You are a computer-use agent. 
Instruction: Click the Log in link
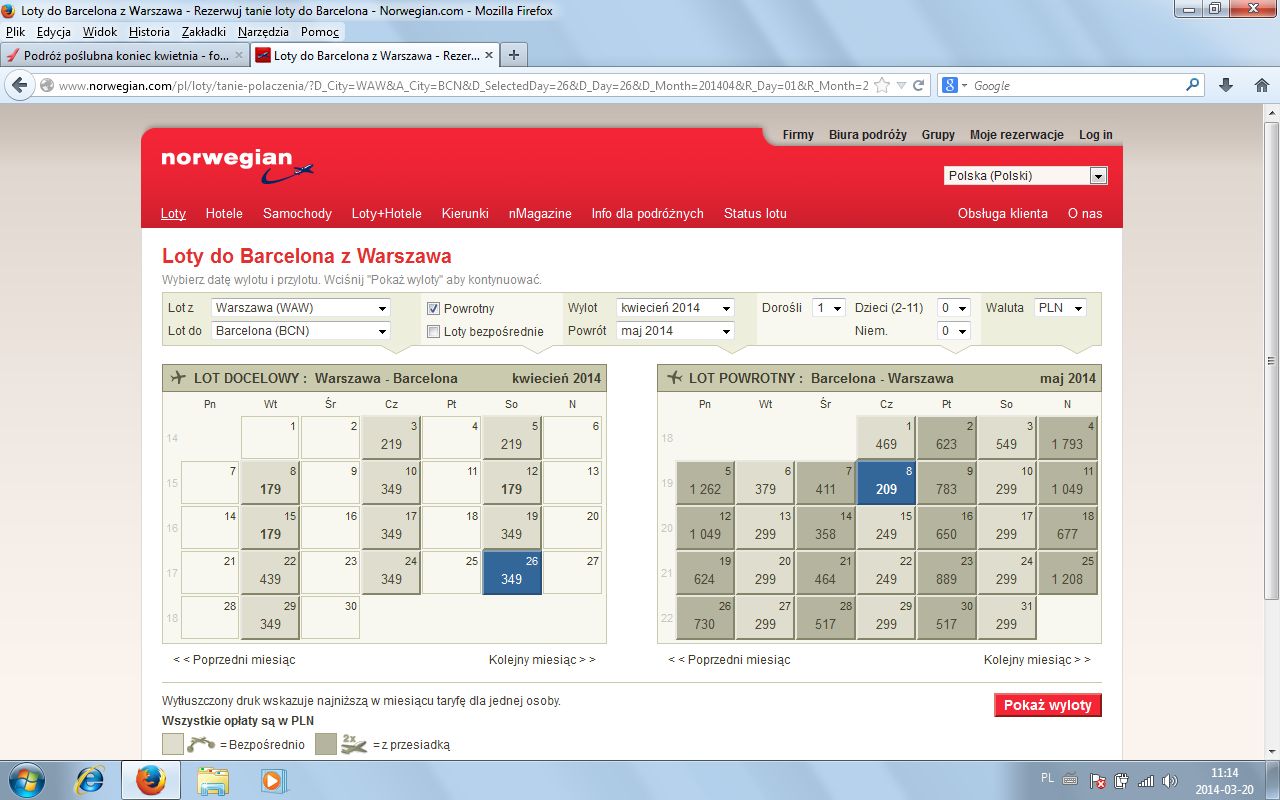1096,135
